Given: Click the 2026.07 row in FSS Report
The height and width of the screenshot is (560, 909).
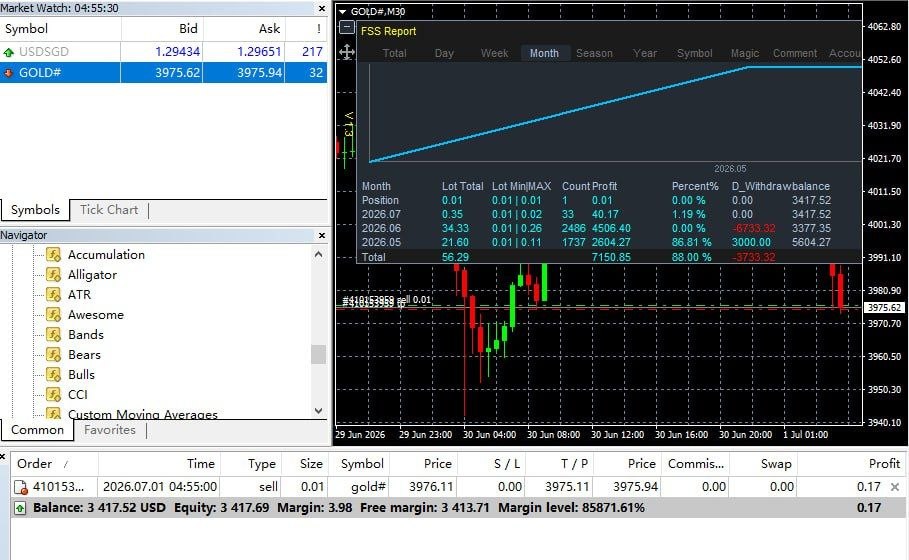Looking at the screenshot, I should [x=609, y=214].
